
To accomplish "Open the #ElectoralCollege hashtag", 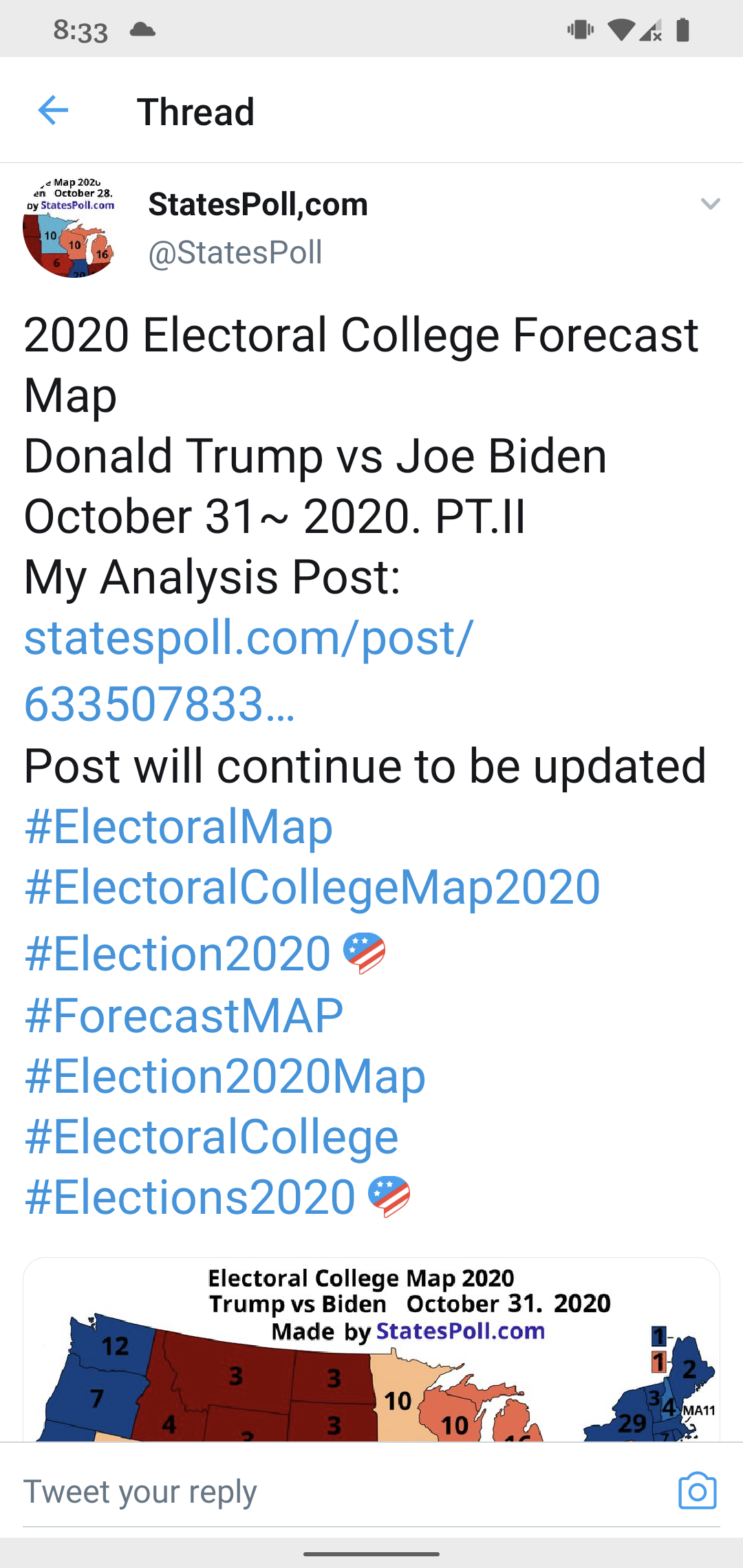I will tap(211, 1137).
